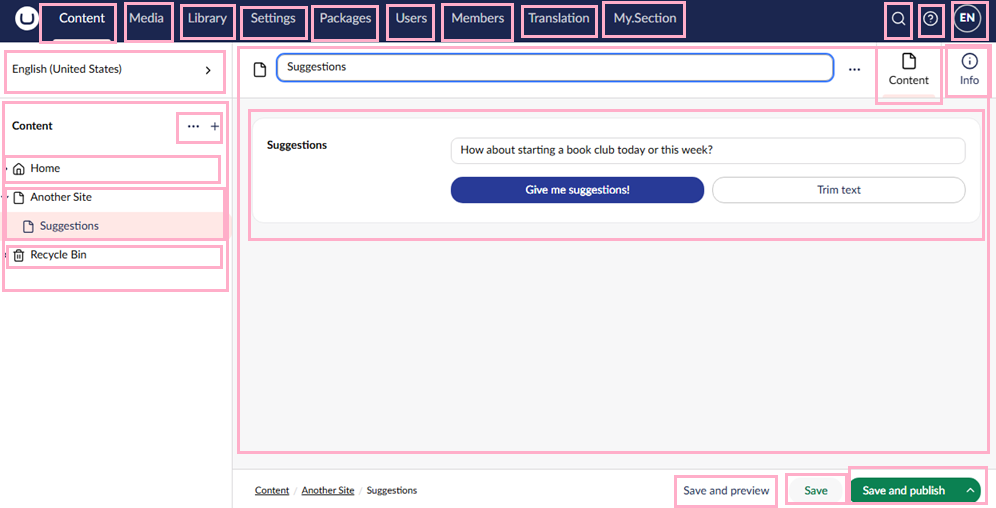This screenshot has height=508, width=996.
Task: Open the EN user avatar menu
Action: (967, 18)
